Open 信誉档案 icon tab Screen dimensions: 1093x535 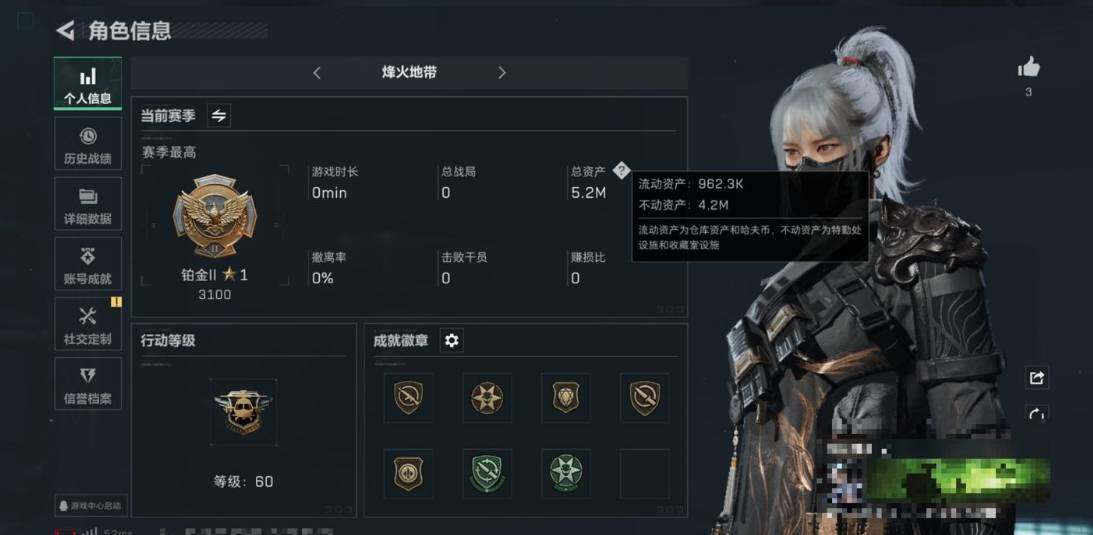coord(88,384)
